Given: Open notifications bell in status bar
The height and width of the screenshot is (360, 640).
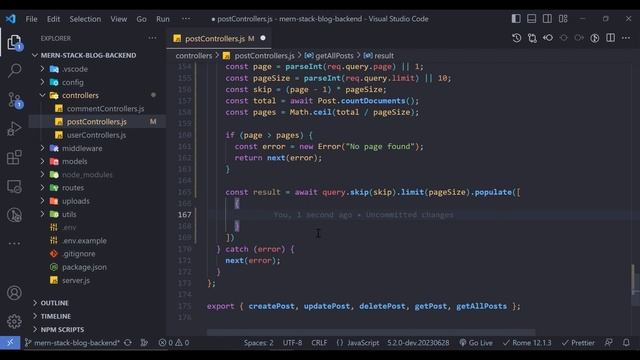Looking at the screenshot, I should [626, 342].
